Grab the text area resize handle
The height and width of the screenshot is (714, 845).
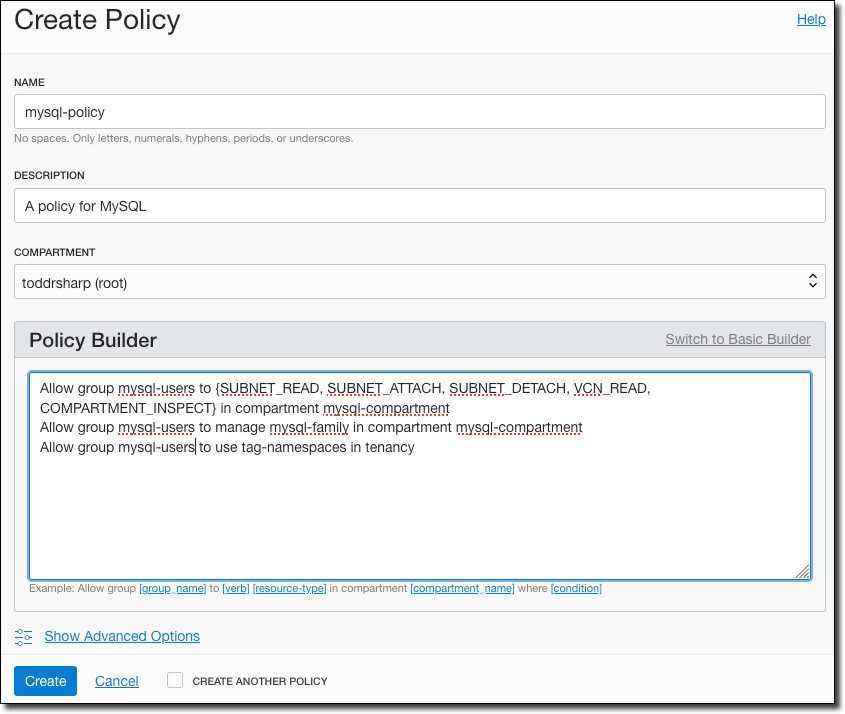[x=802, y=571]
